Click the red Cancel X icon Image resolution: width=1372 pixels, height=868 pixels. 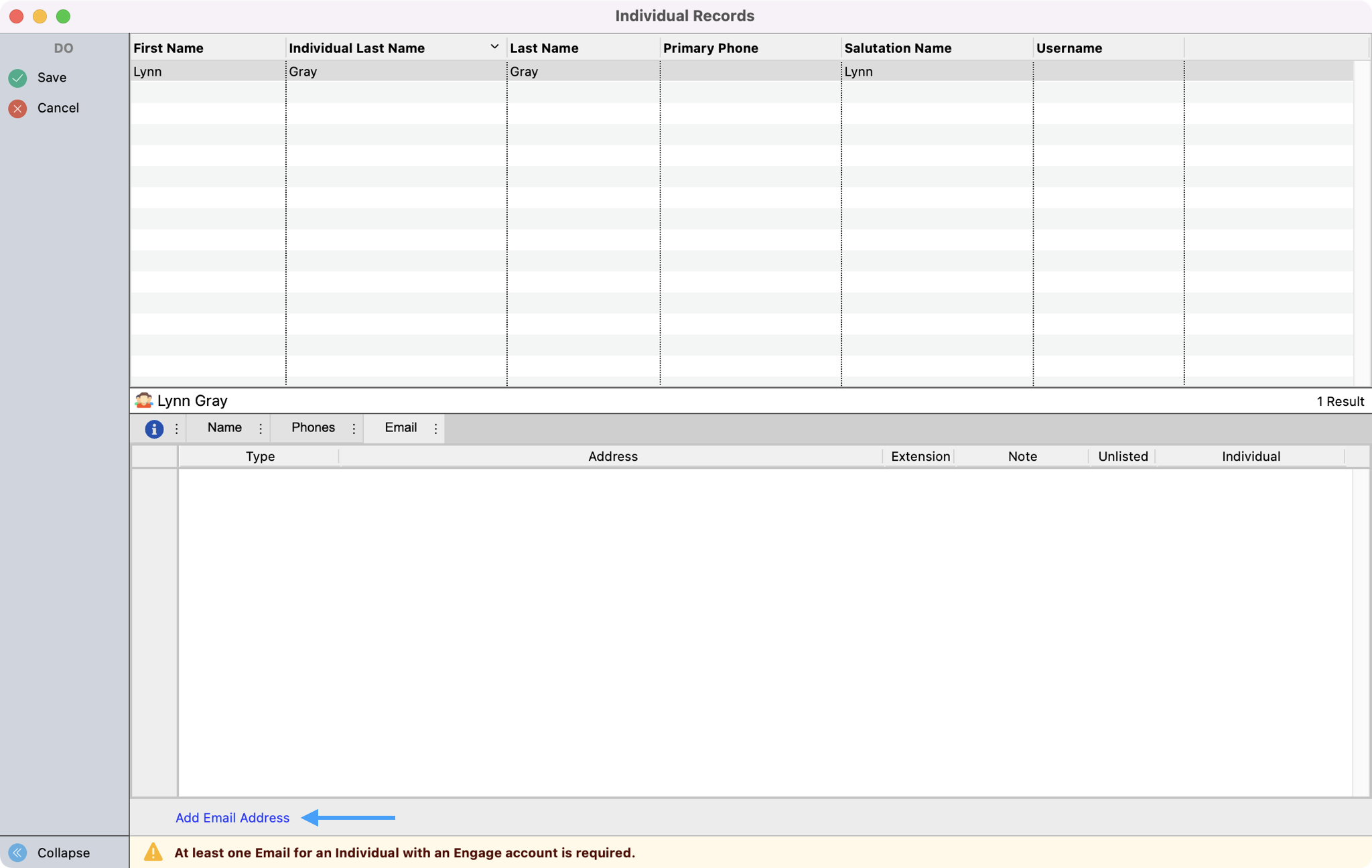coord(17,108)
